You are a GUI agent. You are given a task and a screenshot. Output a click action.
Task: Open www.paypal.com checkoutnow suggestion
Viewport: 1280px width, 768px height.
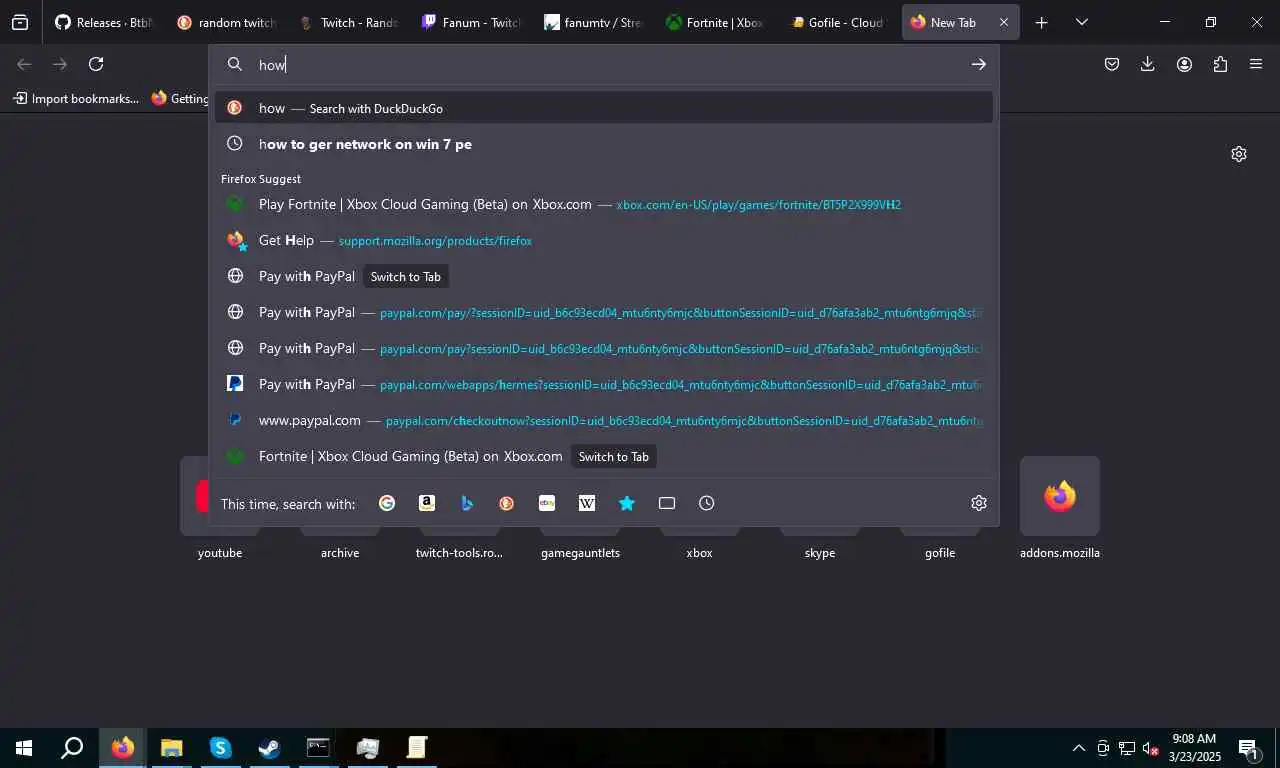click(x=604, y=420)
